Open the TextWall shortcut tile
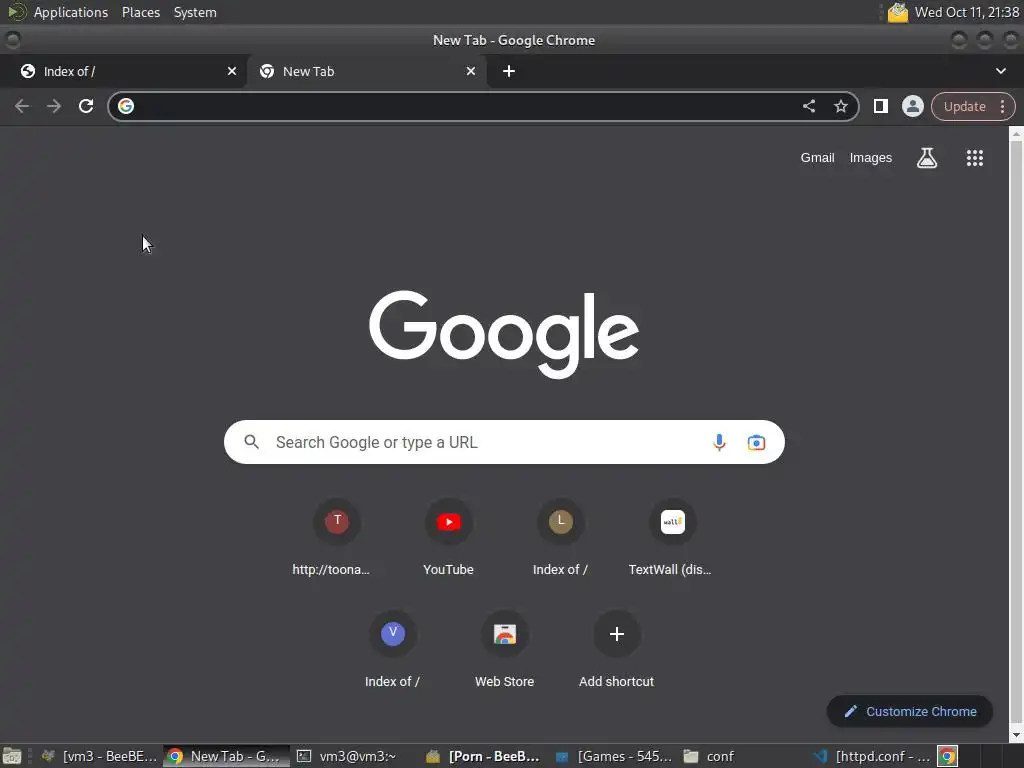1024x768 pixels. tap(672, 539)
